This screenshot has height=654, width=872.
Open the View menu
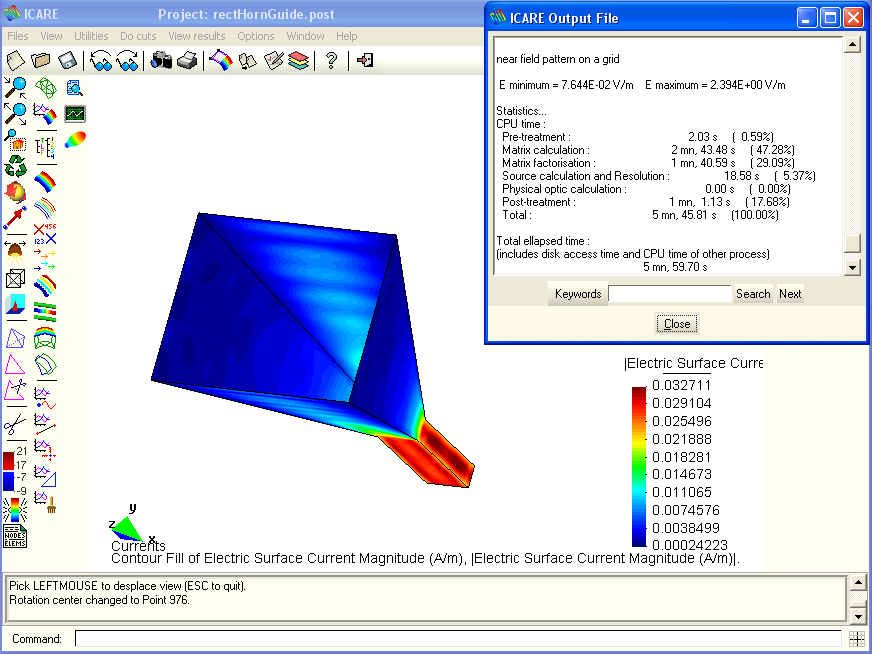51,36
